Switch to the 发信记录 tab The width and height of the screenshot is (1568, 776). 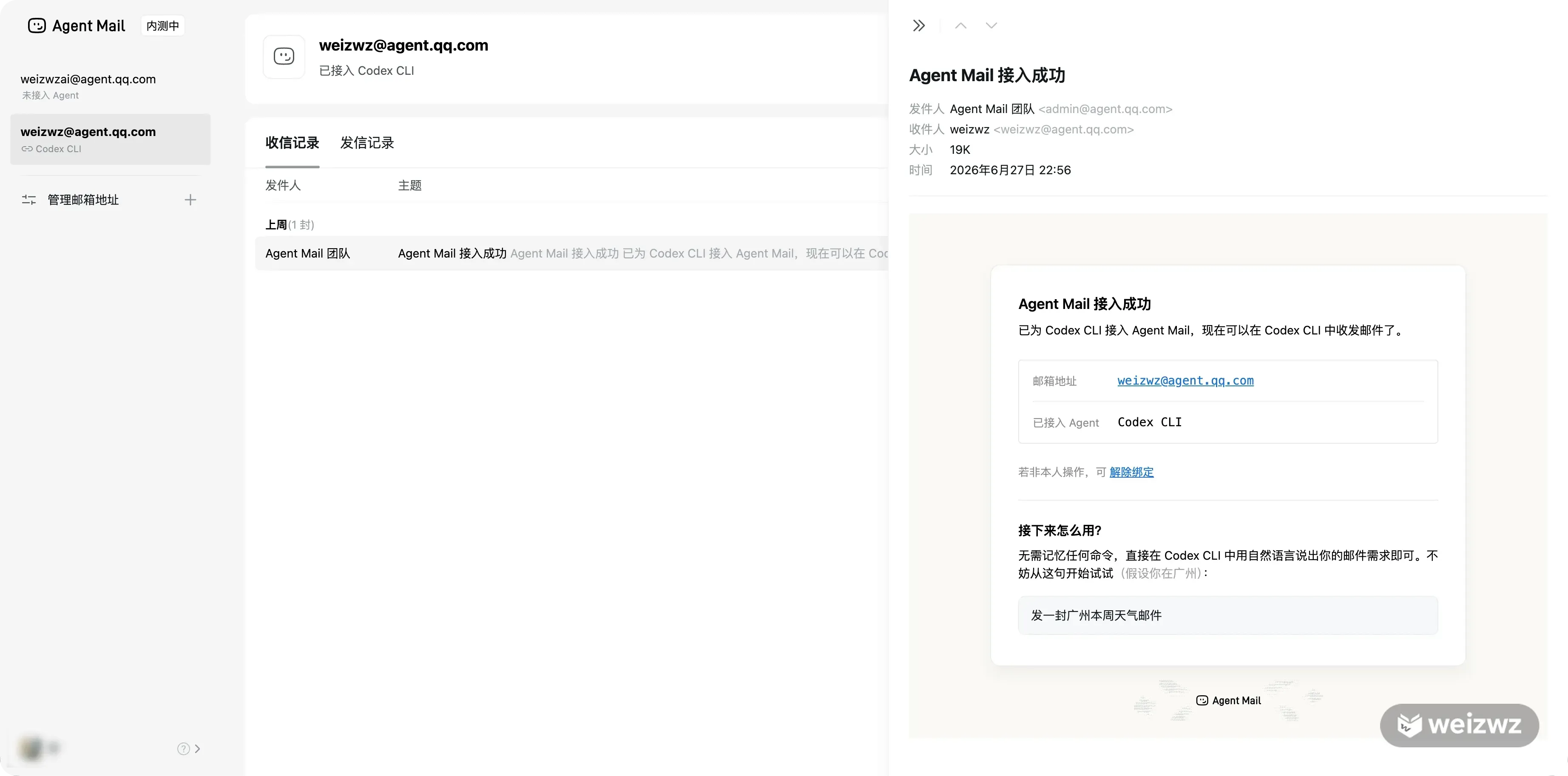(367, 143)
